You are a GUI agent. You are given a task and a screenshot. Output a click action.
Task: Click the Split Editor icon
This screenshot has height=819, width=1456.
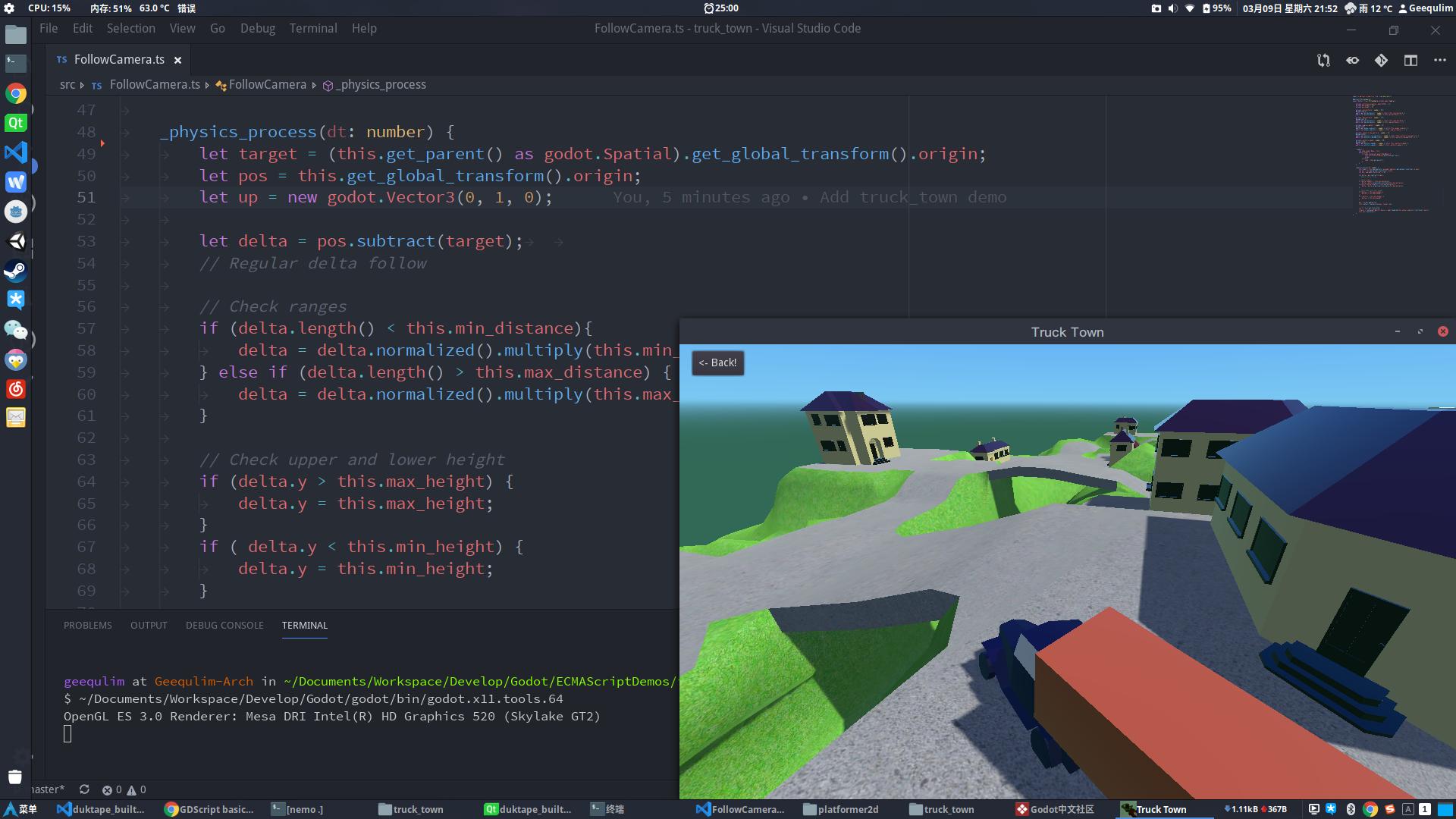(1411, 60)
